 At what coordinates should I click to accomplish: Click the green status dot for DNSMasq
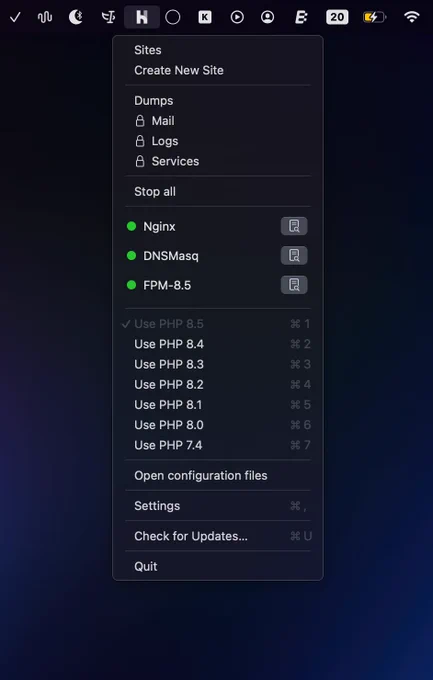131,255
